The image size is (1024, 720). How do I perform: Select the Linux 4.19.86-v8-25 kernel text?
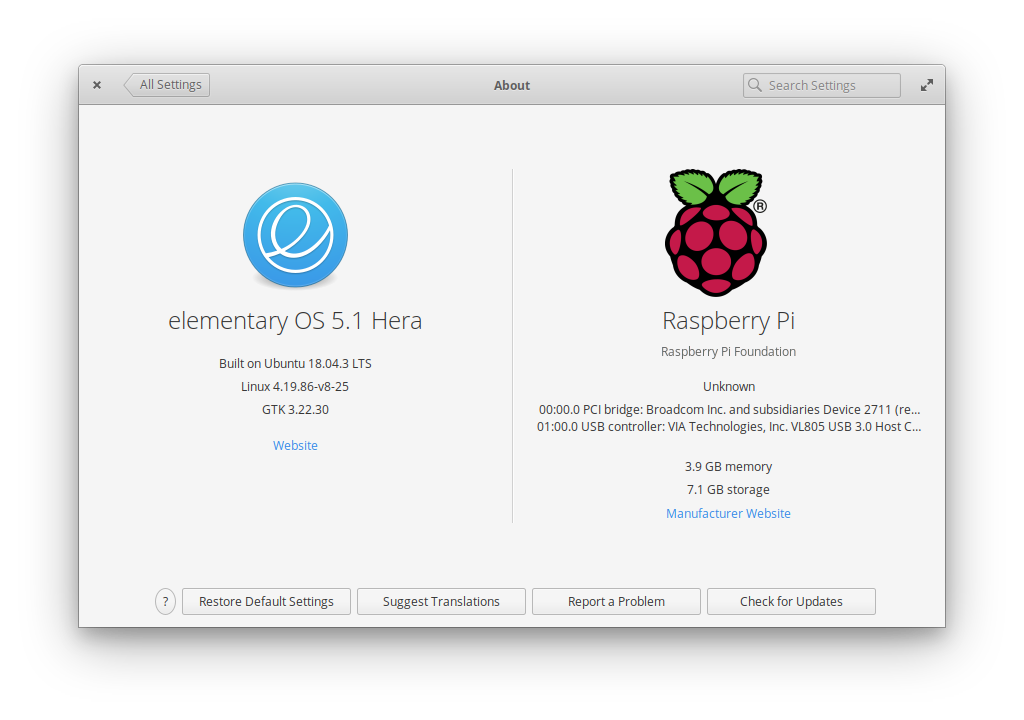click(x=295, y=386)
